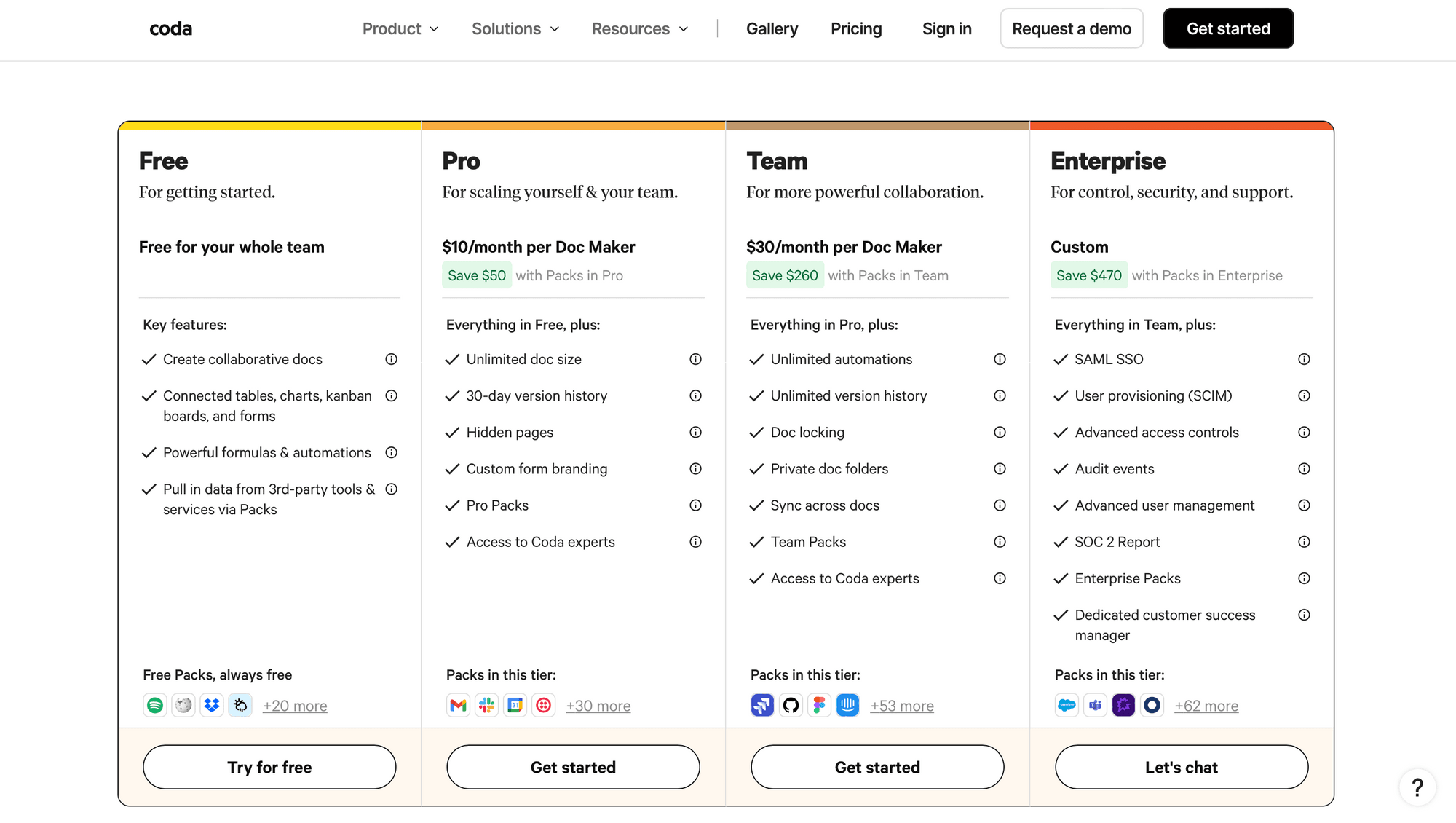Click the Gmail pack icon
Screen dimensions: 1456x823
click(458, 705)
